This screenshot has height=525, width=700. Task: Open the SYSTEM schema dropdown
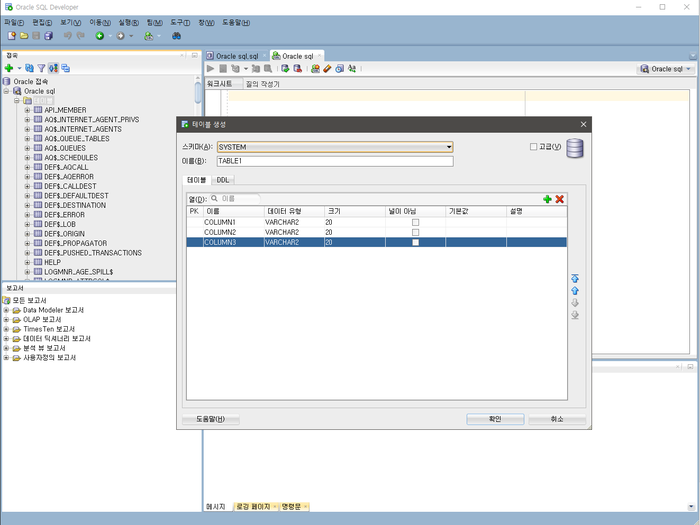(x=449, y=147)
